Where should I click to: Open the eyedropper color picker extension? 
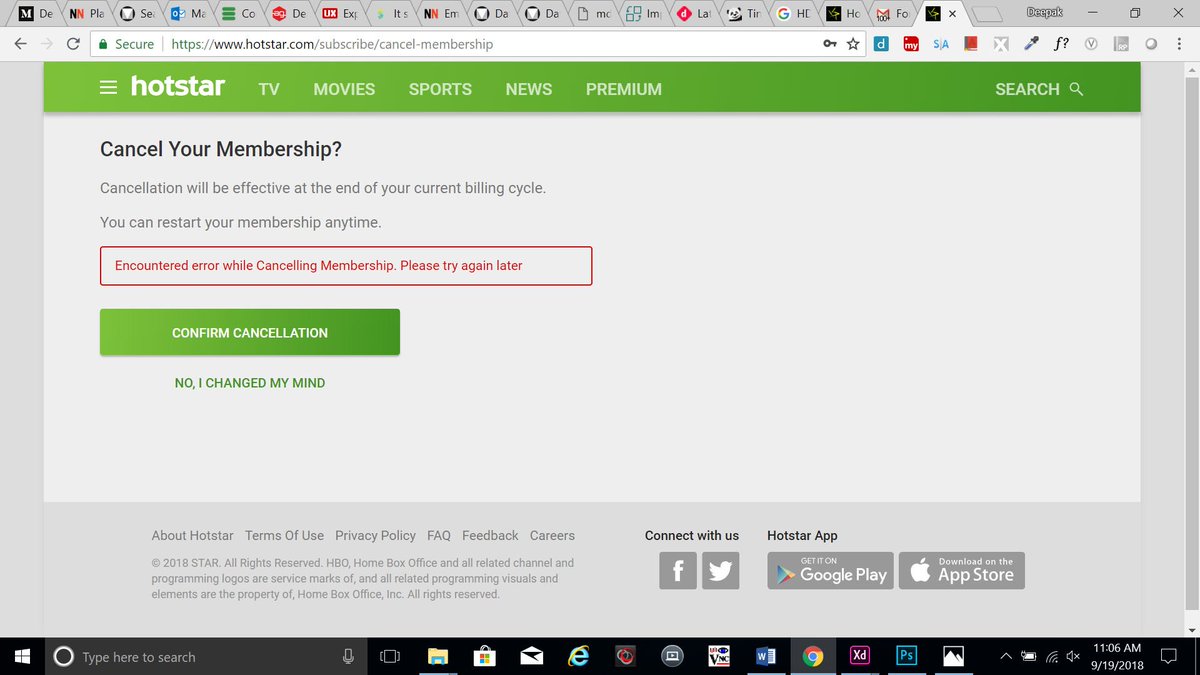[x=1030, y=44]
